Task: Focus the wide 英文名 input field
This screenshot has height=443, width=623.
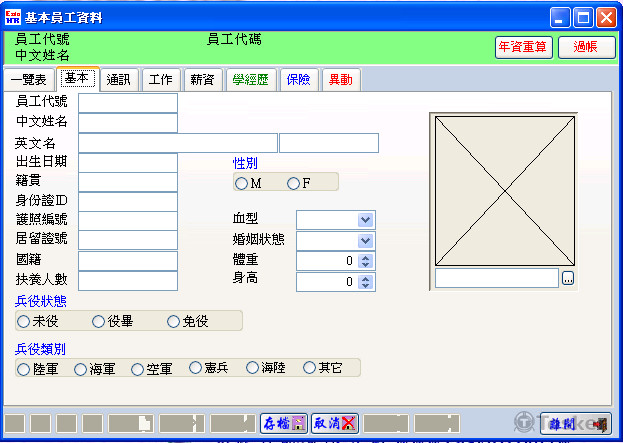Action: [178, 143]
